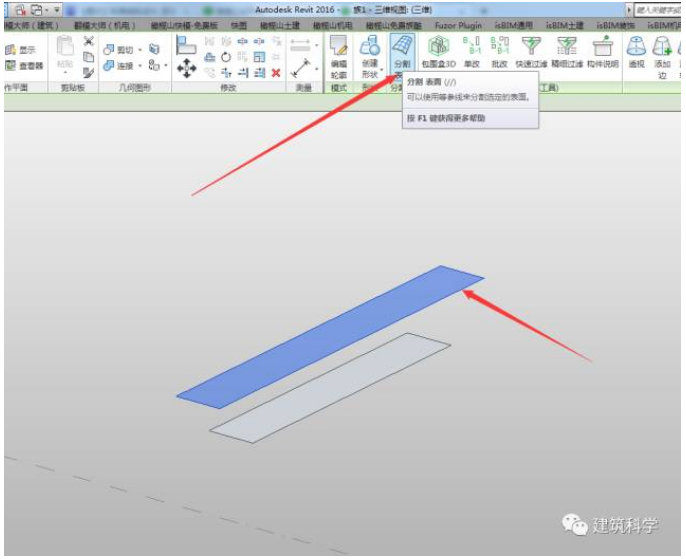
Task: Switch to the Fuzor Plugin tab
Action: tap(458, 26)
